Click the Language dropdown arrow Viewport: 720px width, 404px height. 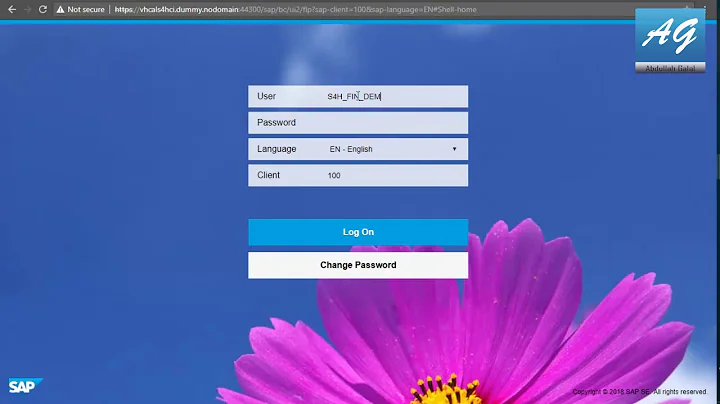coord(454,149)
